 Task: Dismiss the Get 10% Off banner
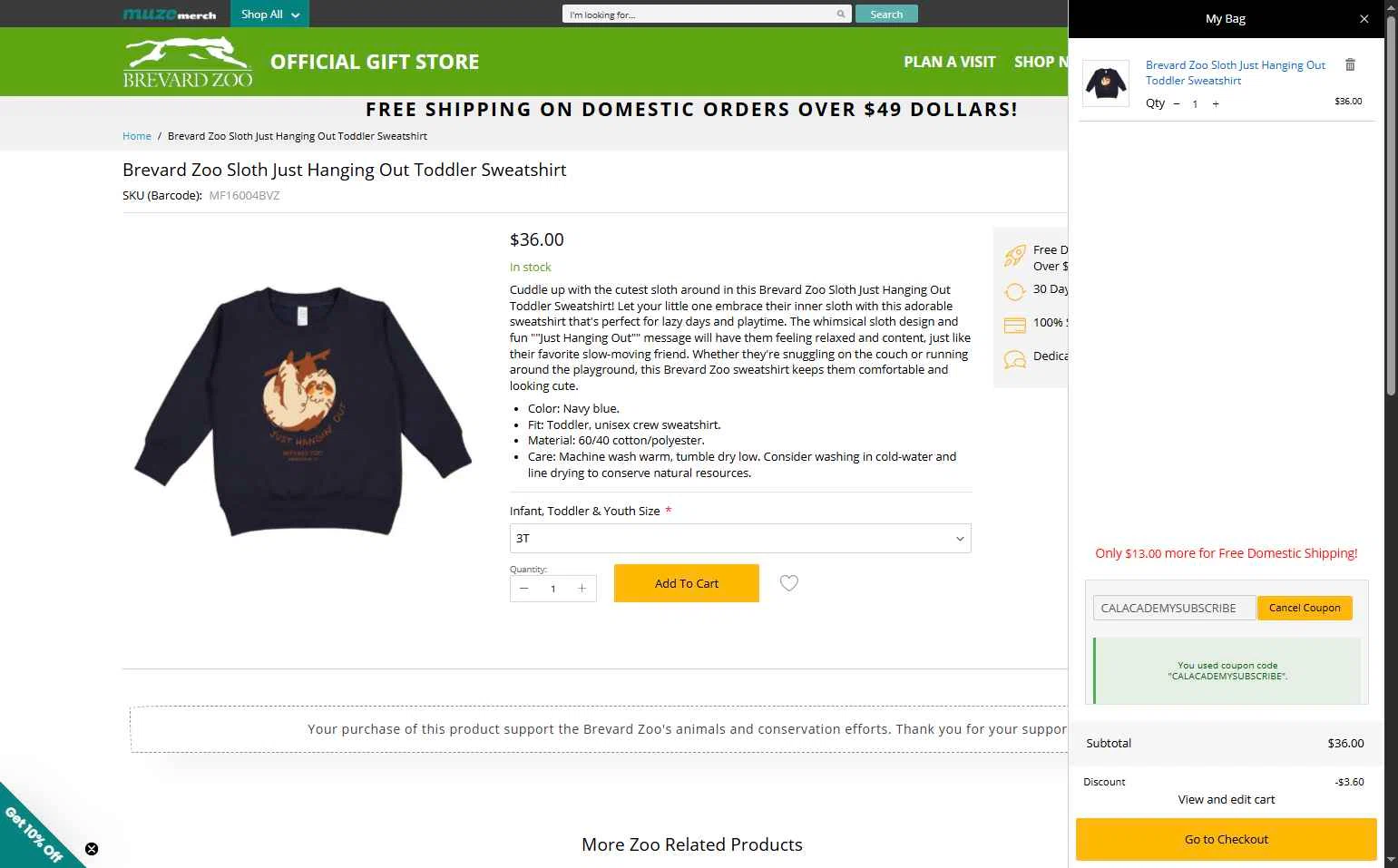pos(92,849)
